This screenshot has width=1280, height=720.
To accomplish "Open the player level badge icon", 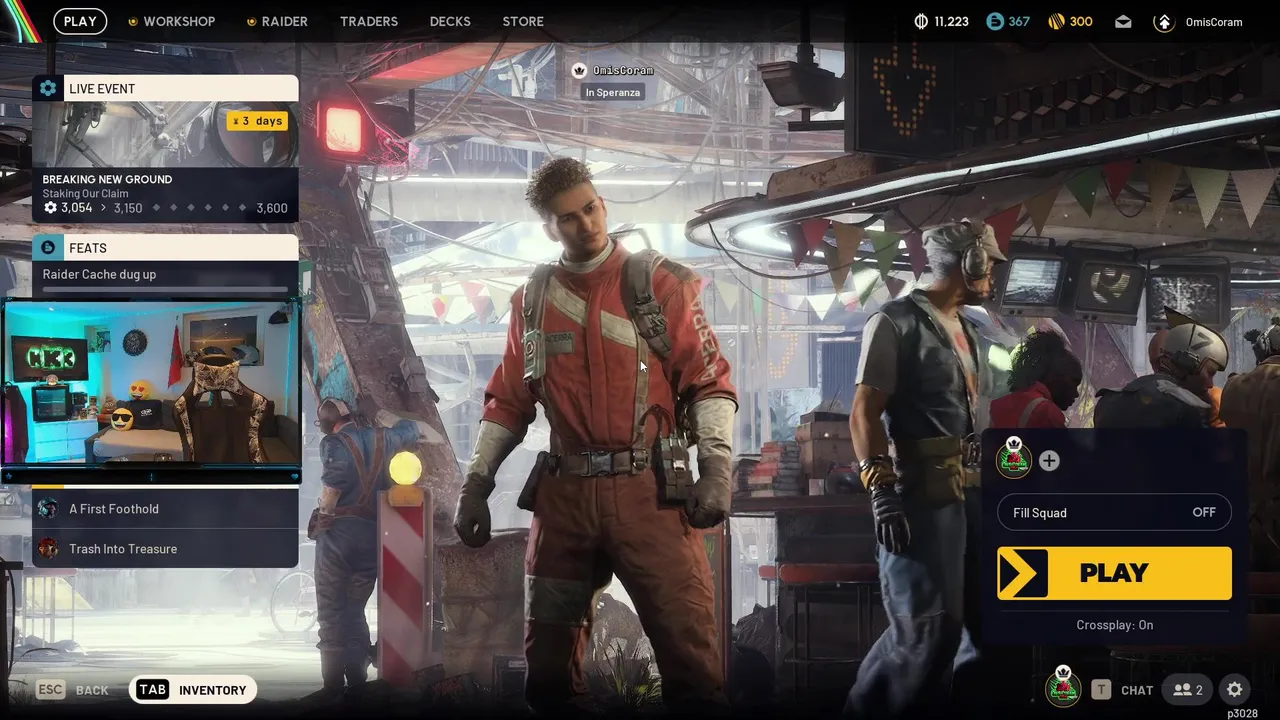I will [x=1163, y=21].
